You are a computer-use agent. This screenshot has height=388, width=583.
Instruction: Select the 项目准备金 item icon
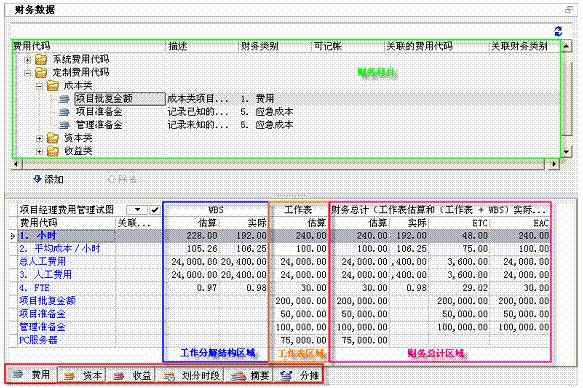tap(64, 112)
